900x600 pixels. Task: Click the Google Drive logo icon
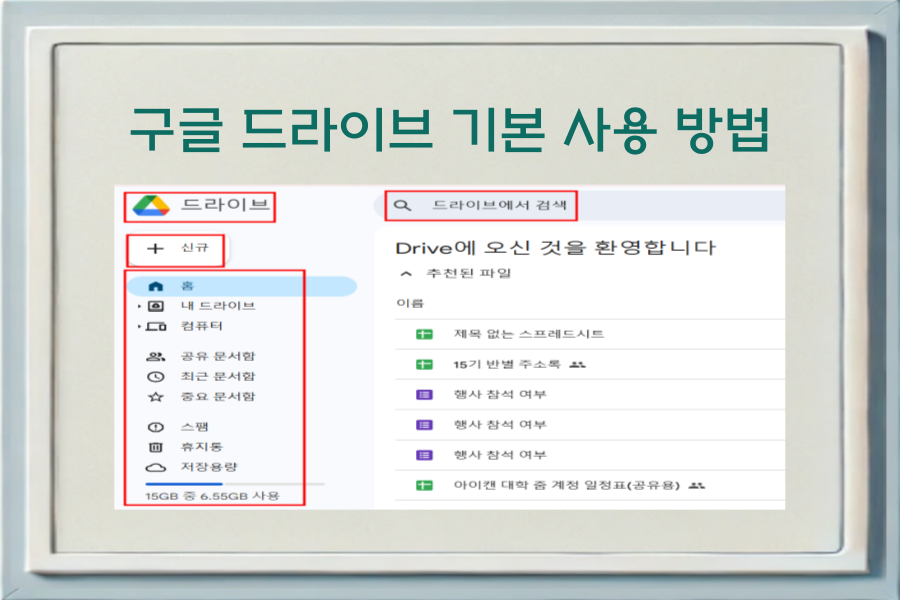coord(151,206)
